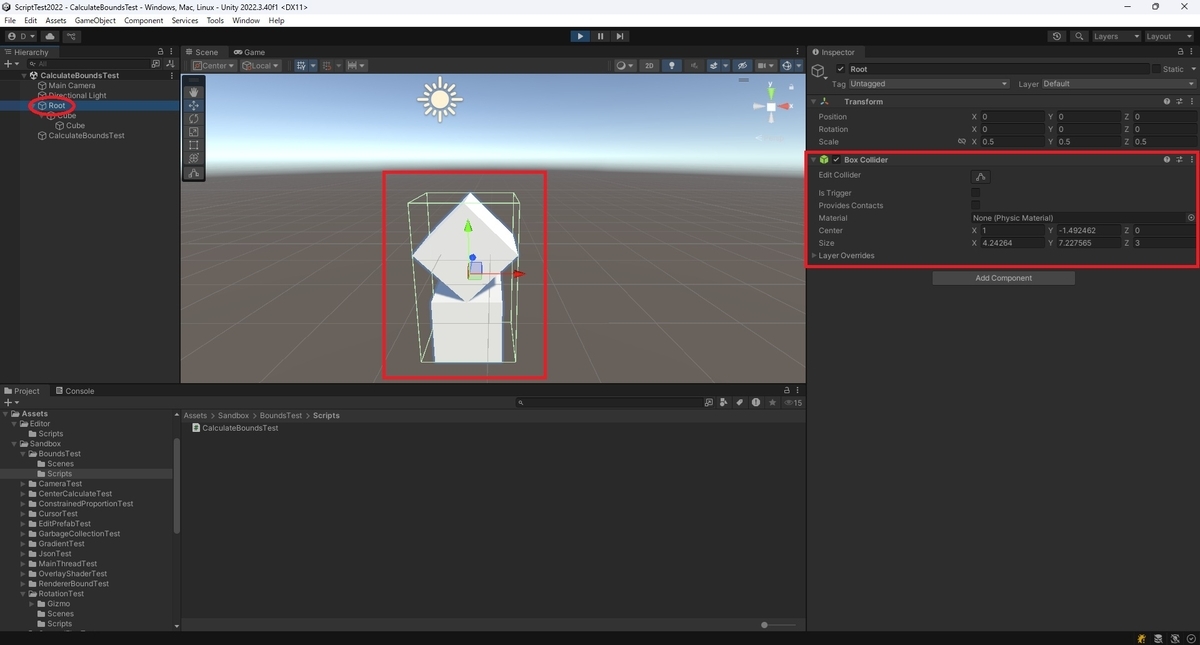The image size is (1200, 645).
Task: Click the Pause button
Action: point(600,36)
